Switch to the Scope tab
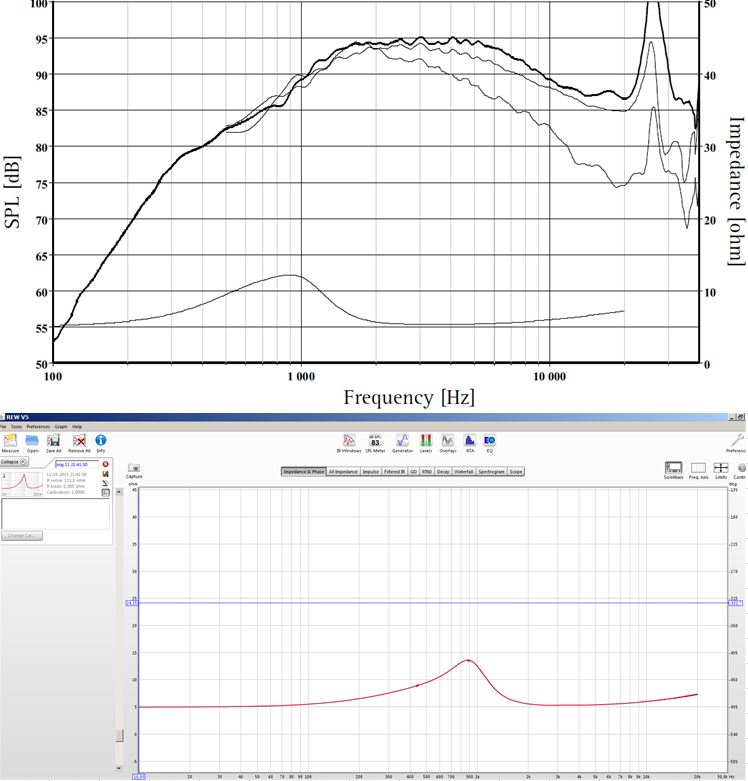This screenshot has height=781, width=748. pyautogui.click(x=516, y=471)
